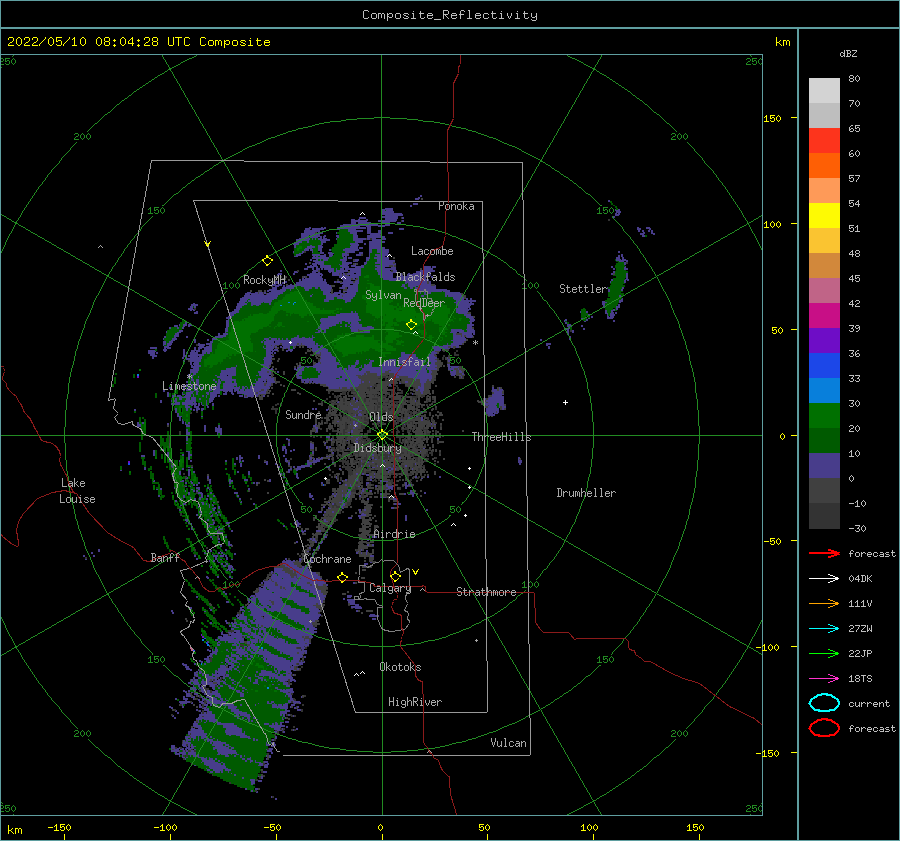This screenshot has height=841, width=900.
Task: Click the Innisfail city label
Action: pos(404,362)
